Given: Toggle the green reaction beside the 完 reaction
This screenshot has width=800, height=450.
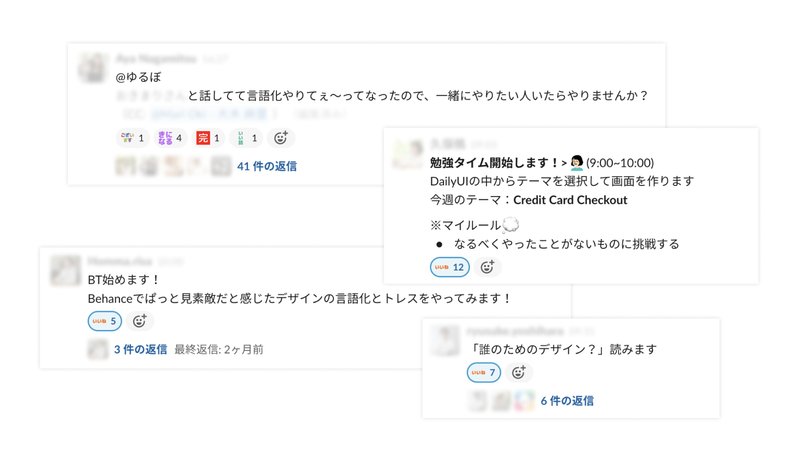Looking at the screenshot, I should click(246, 138).
